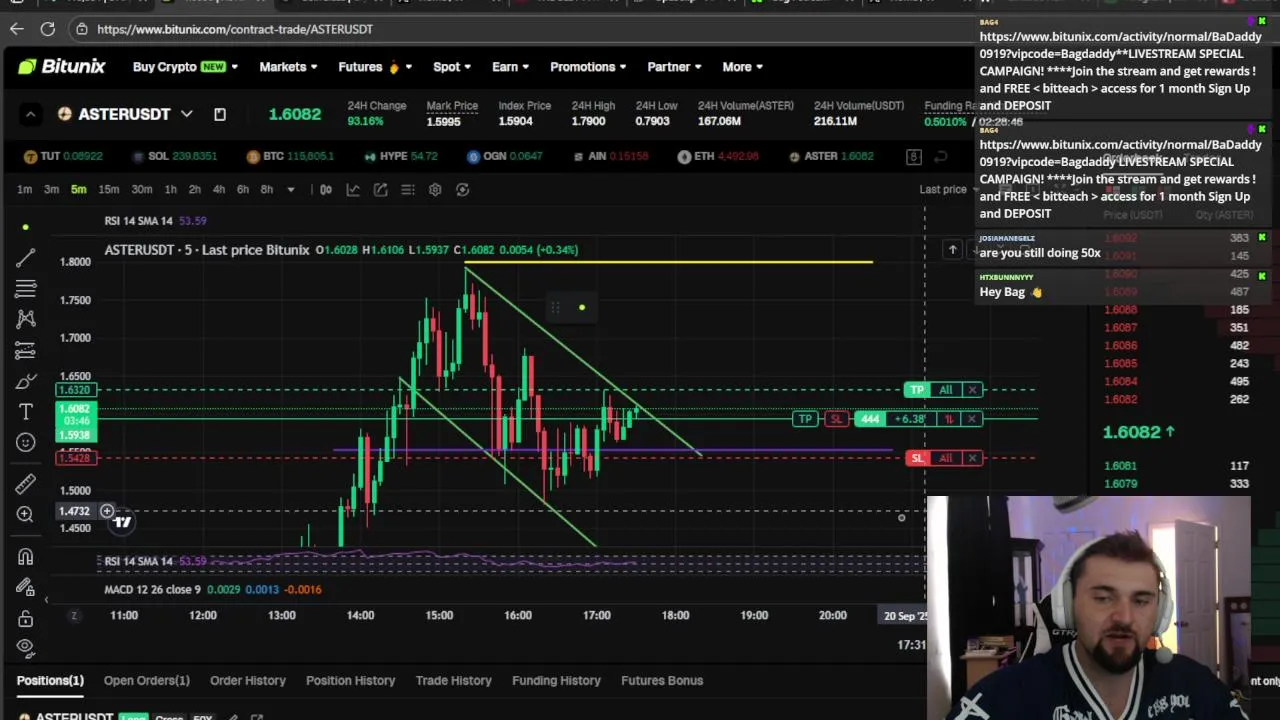Viewport: 1280px width, 720px height.
Task: Open the forecasting and position tool
Action: (x=26, y=350)
